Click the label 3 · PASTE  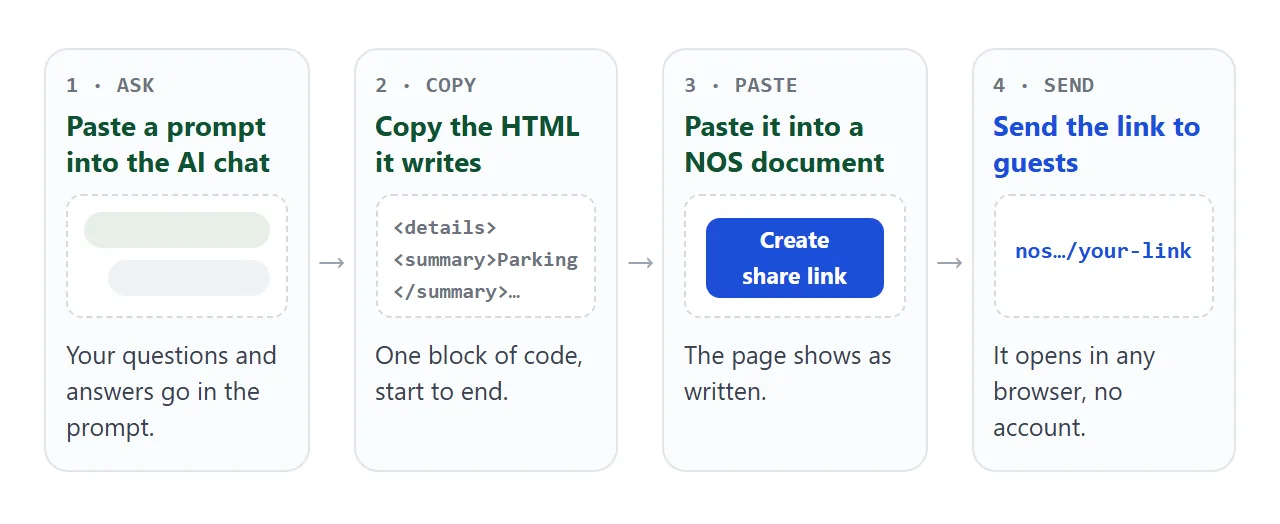click(741, 85)
